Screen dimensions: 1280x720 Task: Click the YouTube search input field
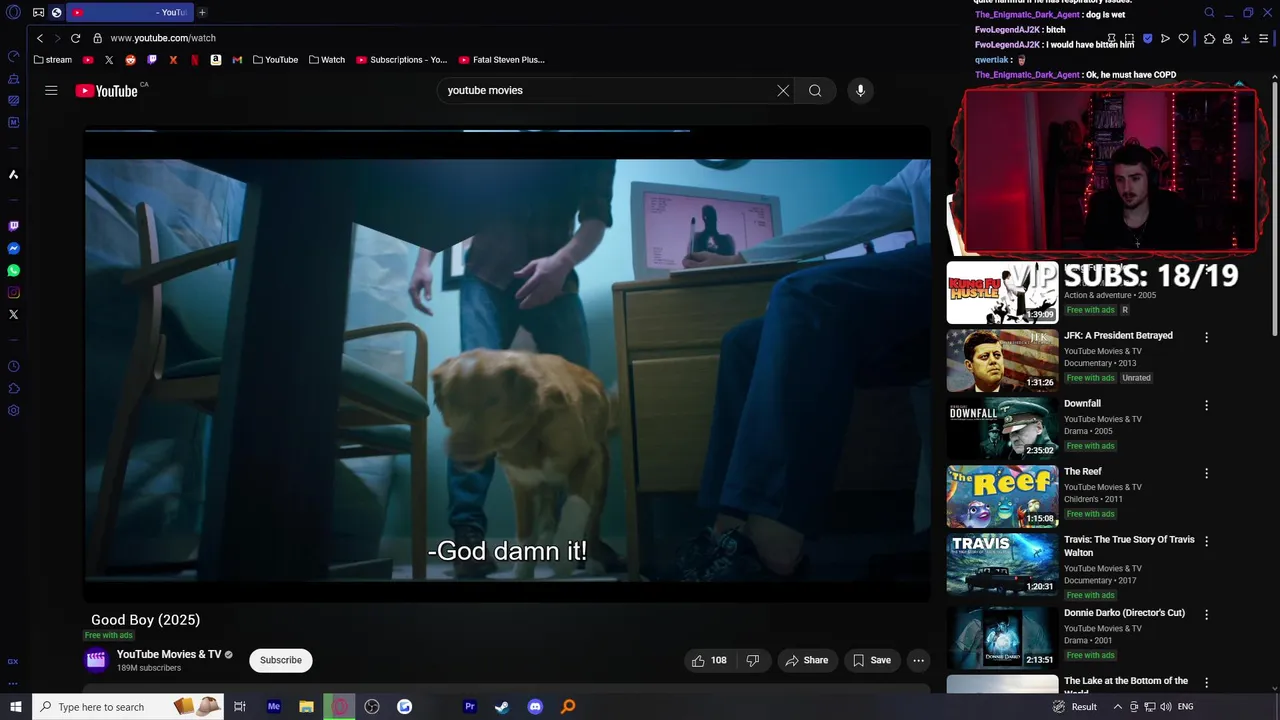click(x=608, y=90)
